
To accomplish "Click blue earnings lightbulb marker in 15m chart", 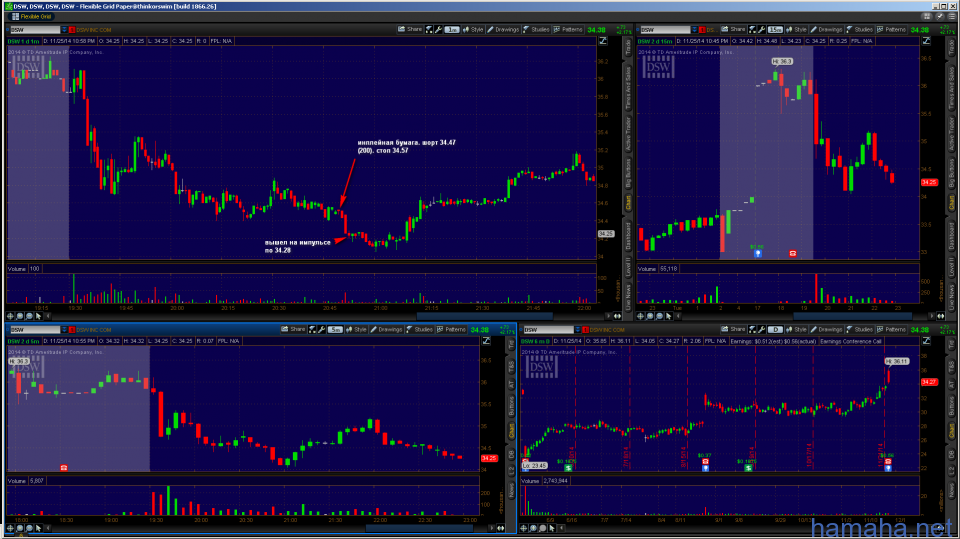I will [x=758, y=253].
